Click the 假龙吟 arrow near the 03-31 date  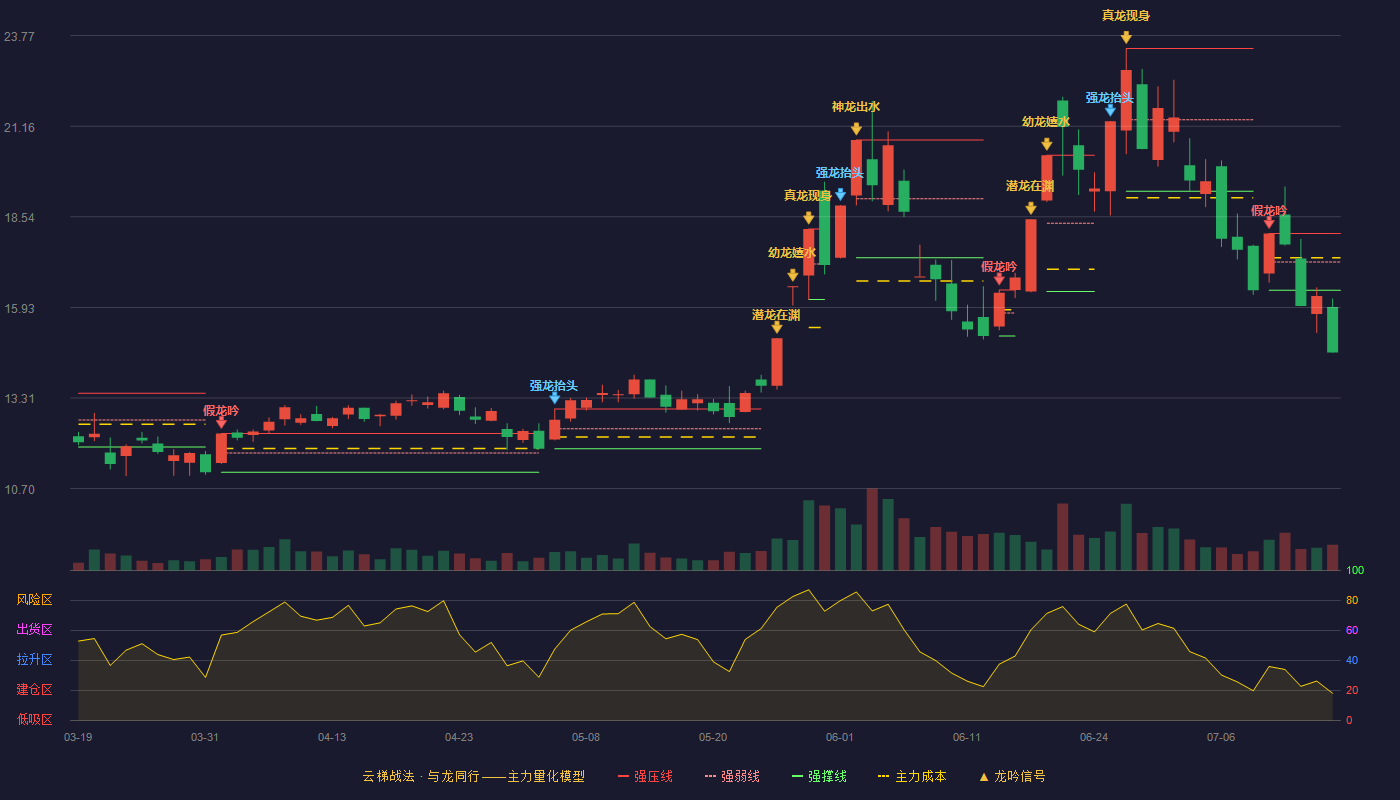pyautogui.click(x=221, y=423)
